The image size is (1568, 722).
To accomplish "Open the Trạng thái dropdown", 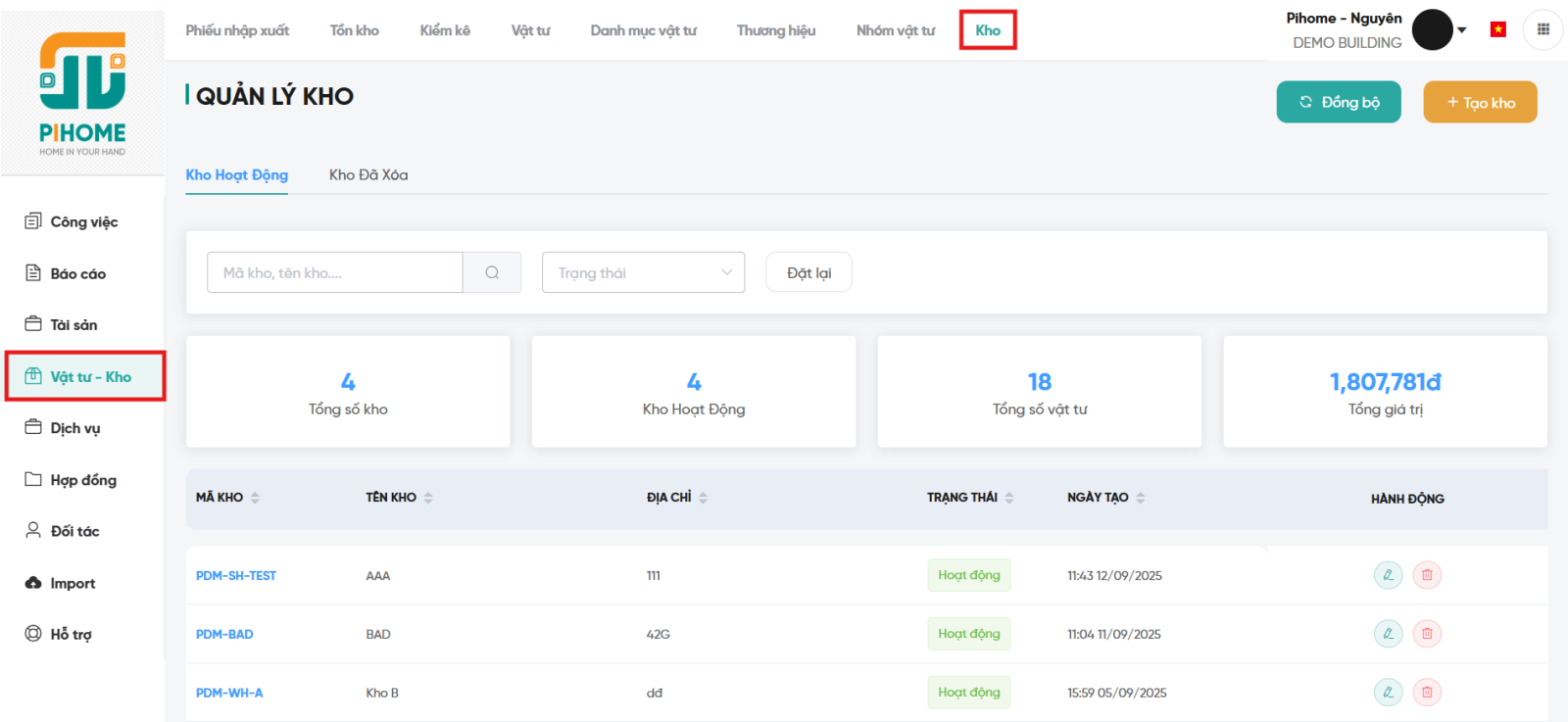I will click(x=643, y=272).
